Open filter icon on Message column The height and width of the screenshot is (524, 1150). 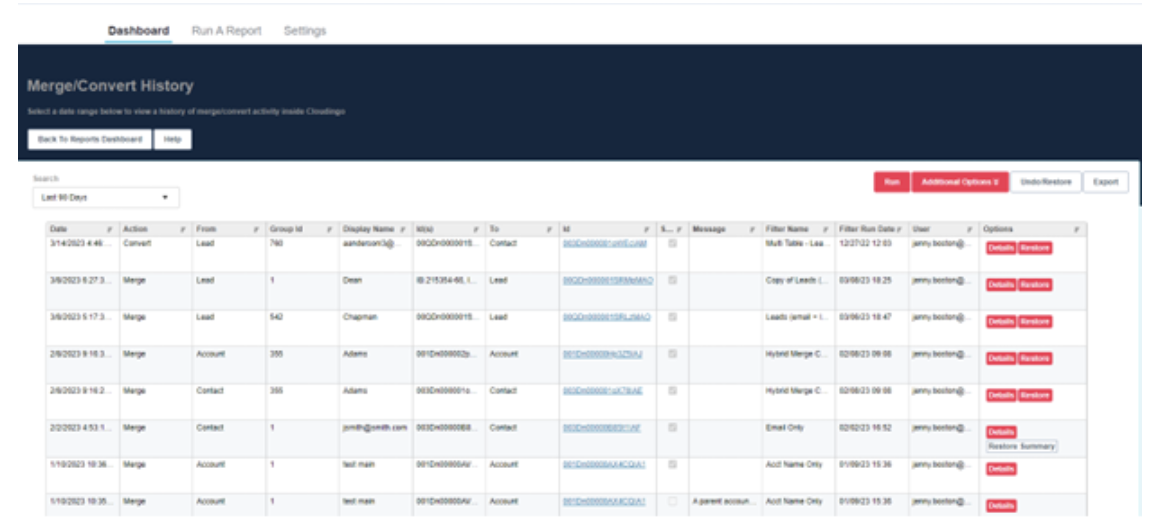753,229
